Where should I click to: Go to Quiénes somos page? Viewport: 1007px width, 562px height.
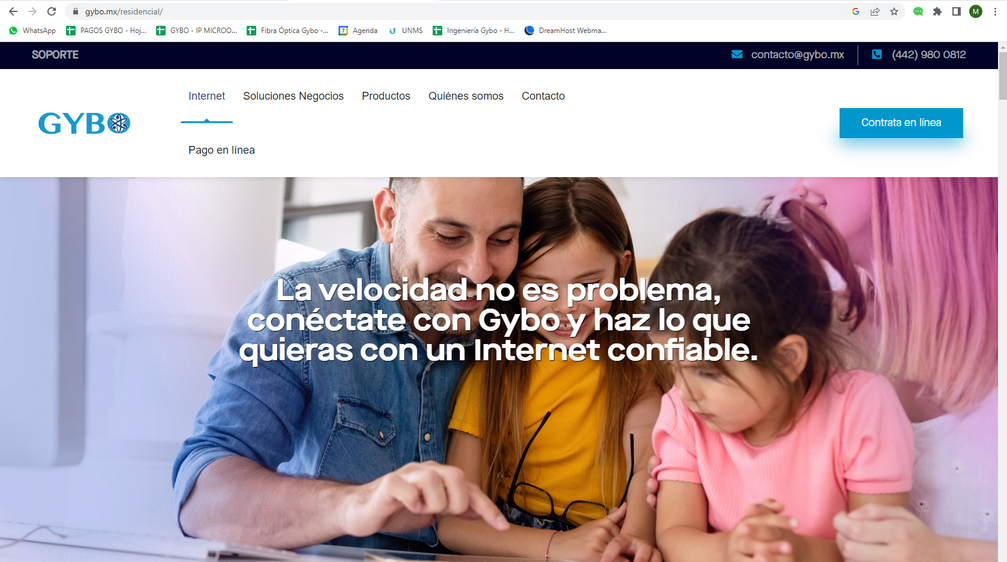pyautogui.click(x=466, y=96)
